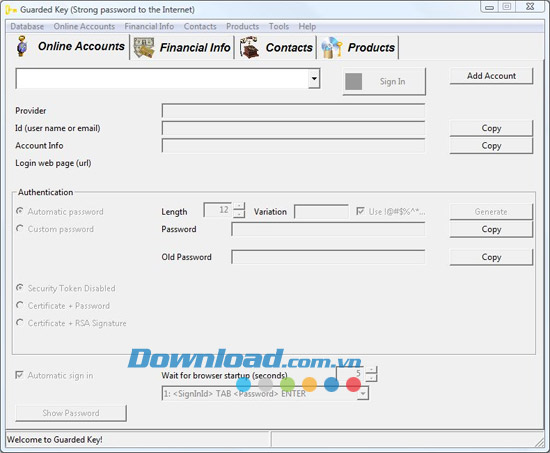Open the Financial Info menu
This screenshot has height=453, width=550.
149,26
